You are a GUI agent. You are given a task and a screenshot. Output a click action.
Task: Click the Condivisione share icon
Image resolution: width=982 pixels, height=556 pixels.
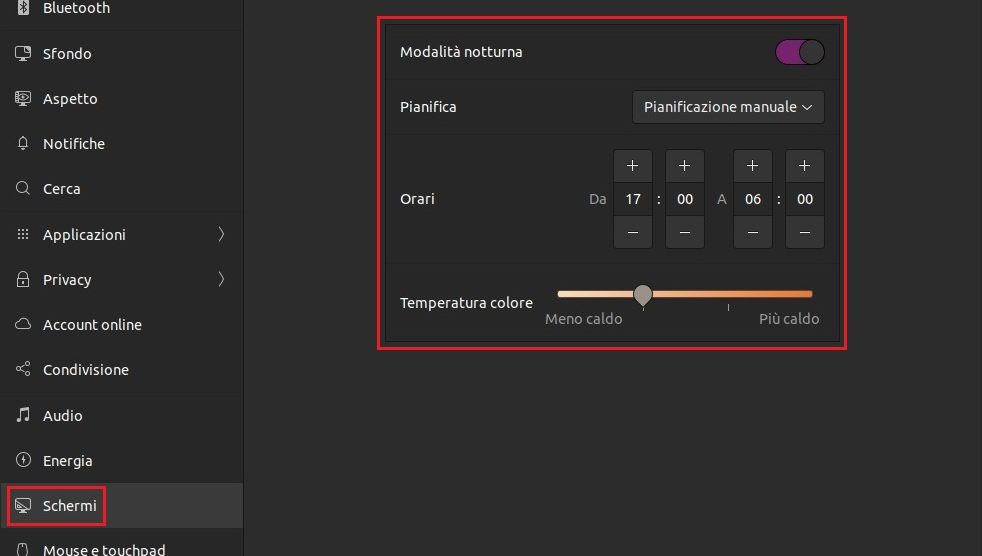click(23, 370)
